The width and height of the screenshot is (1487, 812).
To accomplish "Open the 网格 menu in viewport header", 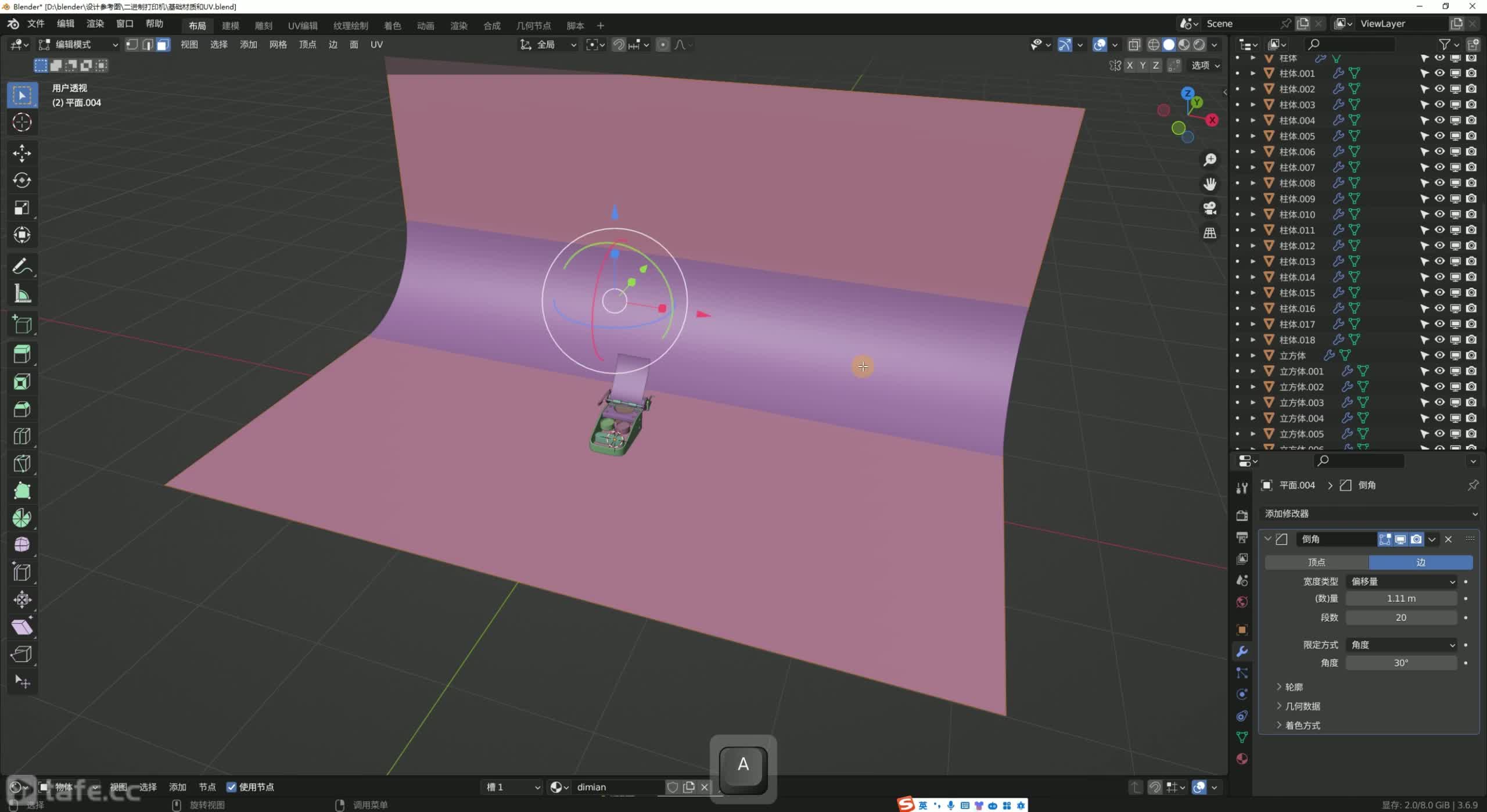I will [278, 45].
